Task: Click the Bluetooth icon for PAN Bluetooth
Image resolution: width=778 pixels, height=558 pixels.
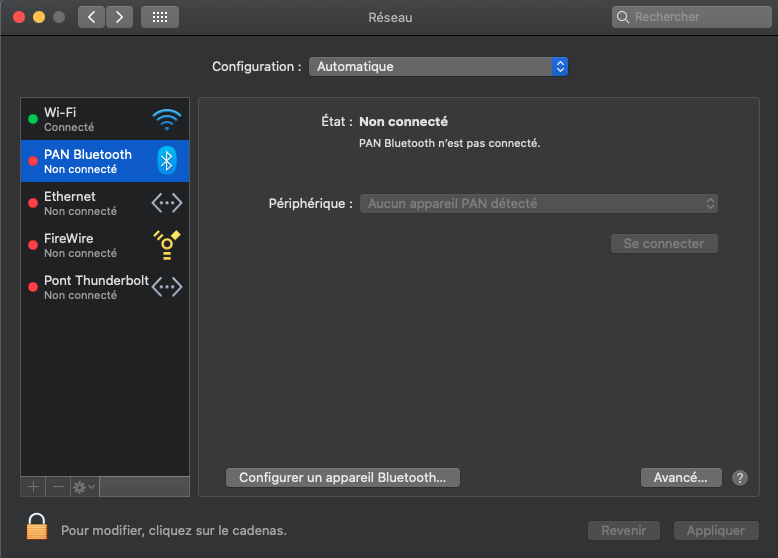Action: [x=167, y=161]
